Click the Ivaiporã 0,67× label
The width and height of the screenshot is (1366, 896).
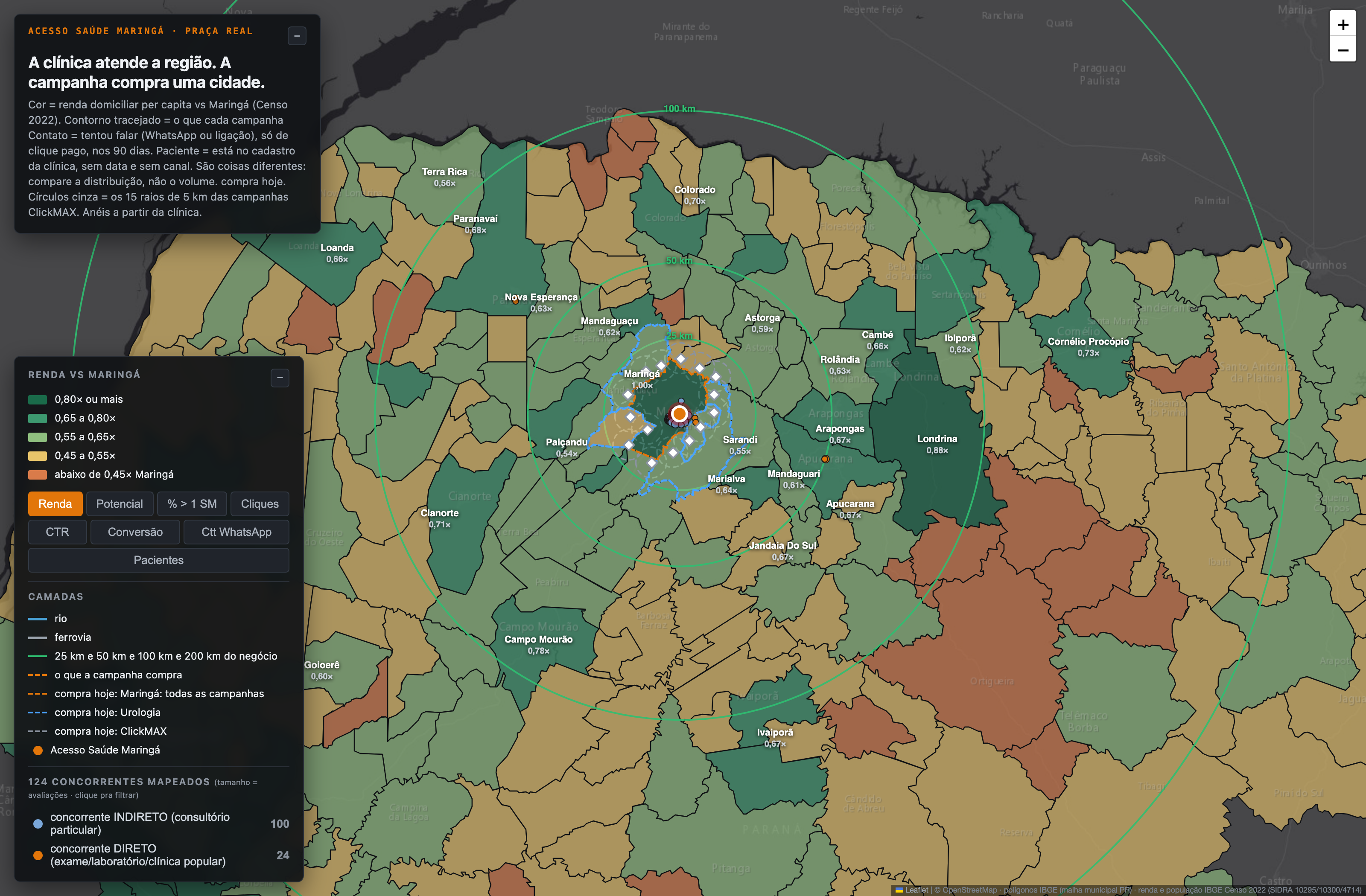pos(775,738)
